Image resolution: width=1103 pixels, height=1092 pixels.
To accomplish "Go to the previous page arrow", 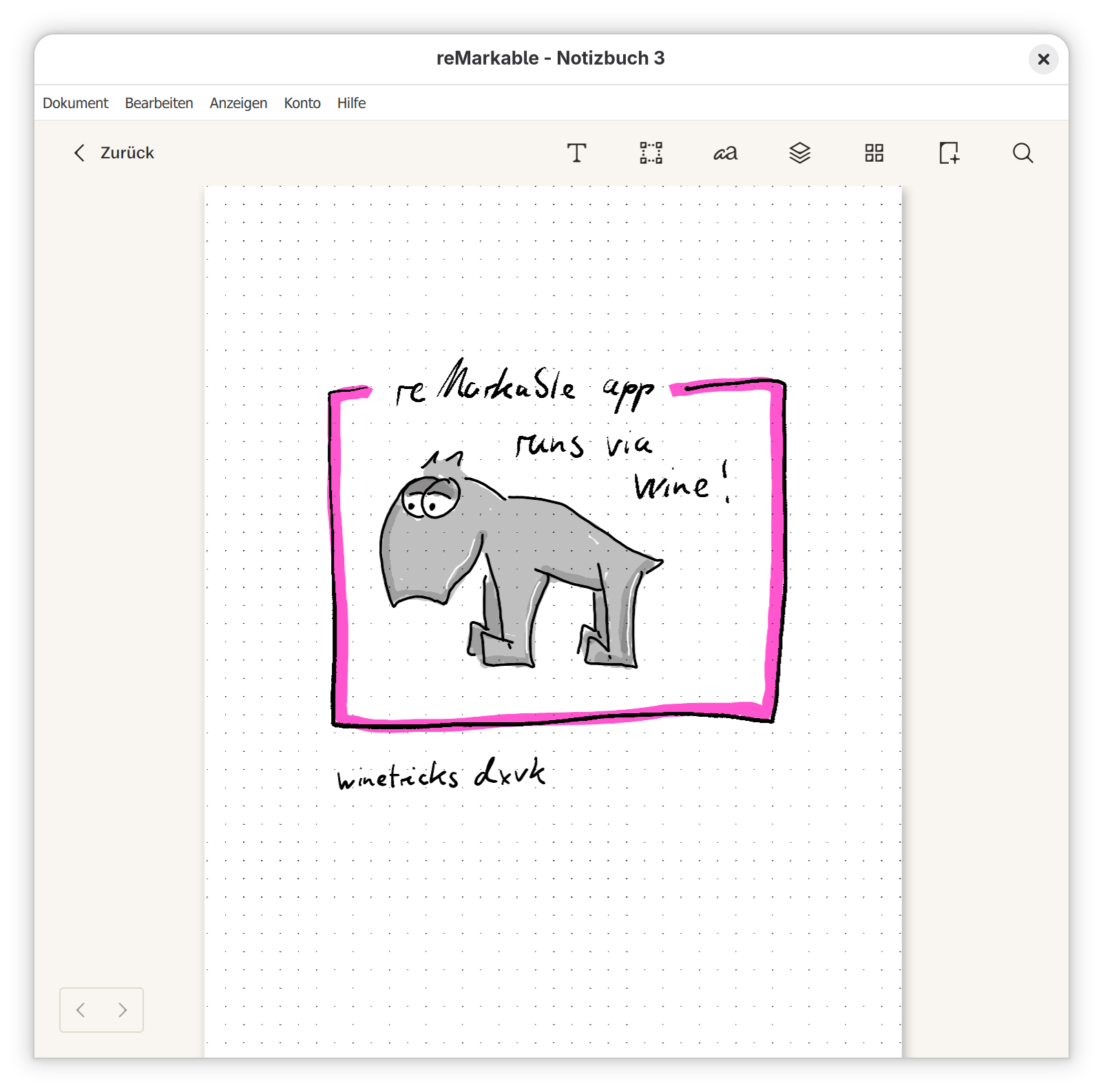I will pos(81,1010).
